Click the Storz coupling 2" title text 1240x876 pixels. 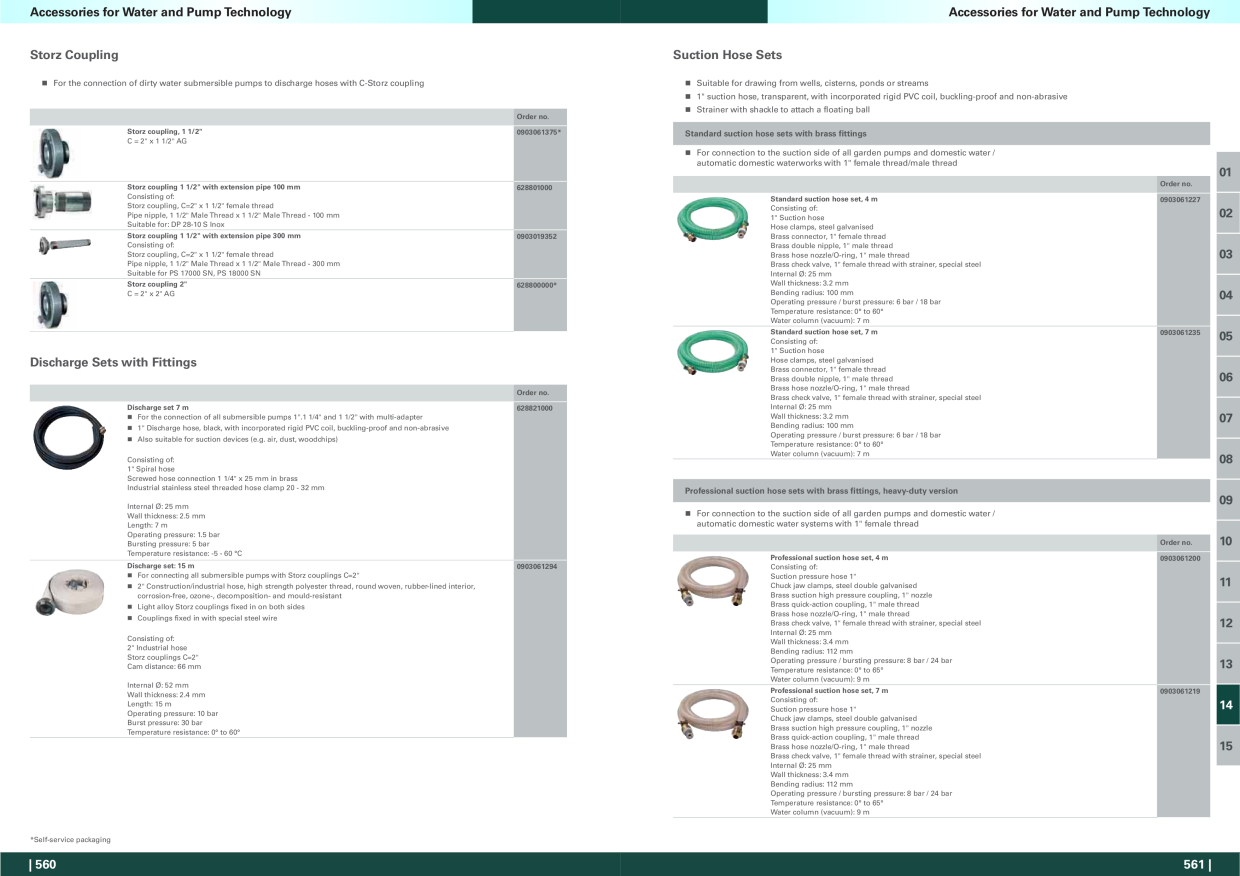pos(157,285)
